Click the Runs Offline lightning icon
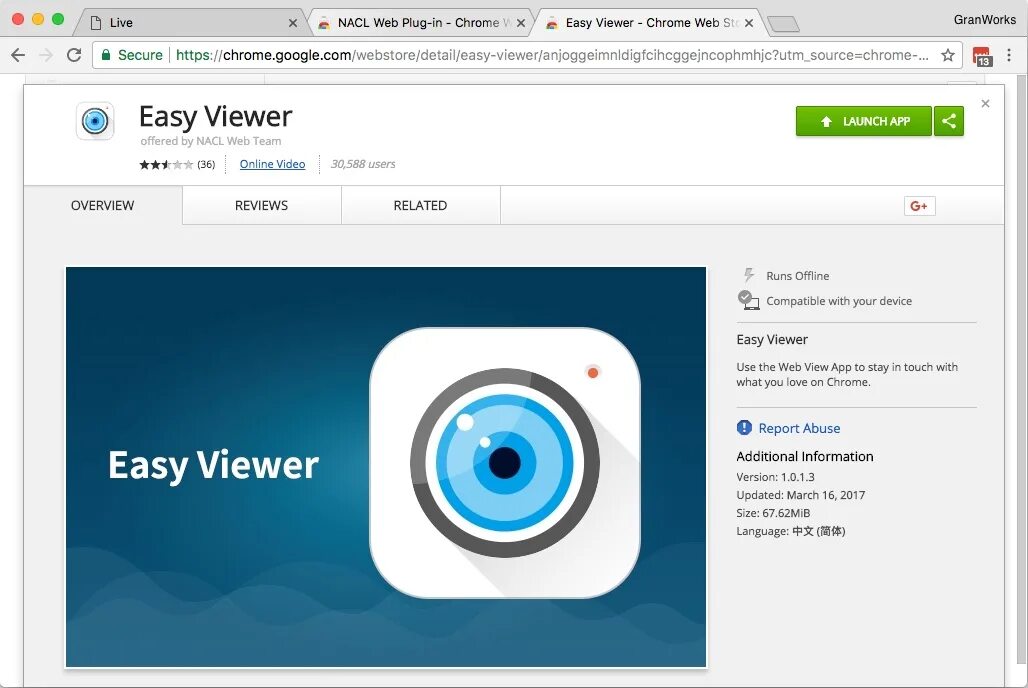The image size is (1028, 688). pos(749,275)
